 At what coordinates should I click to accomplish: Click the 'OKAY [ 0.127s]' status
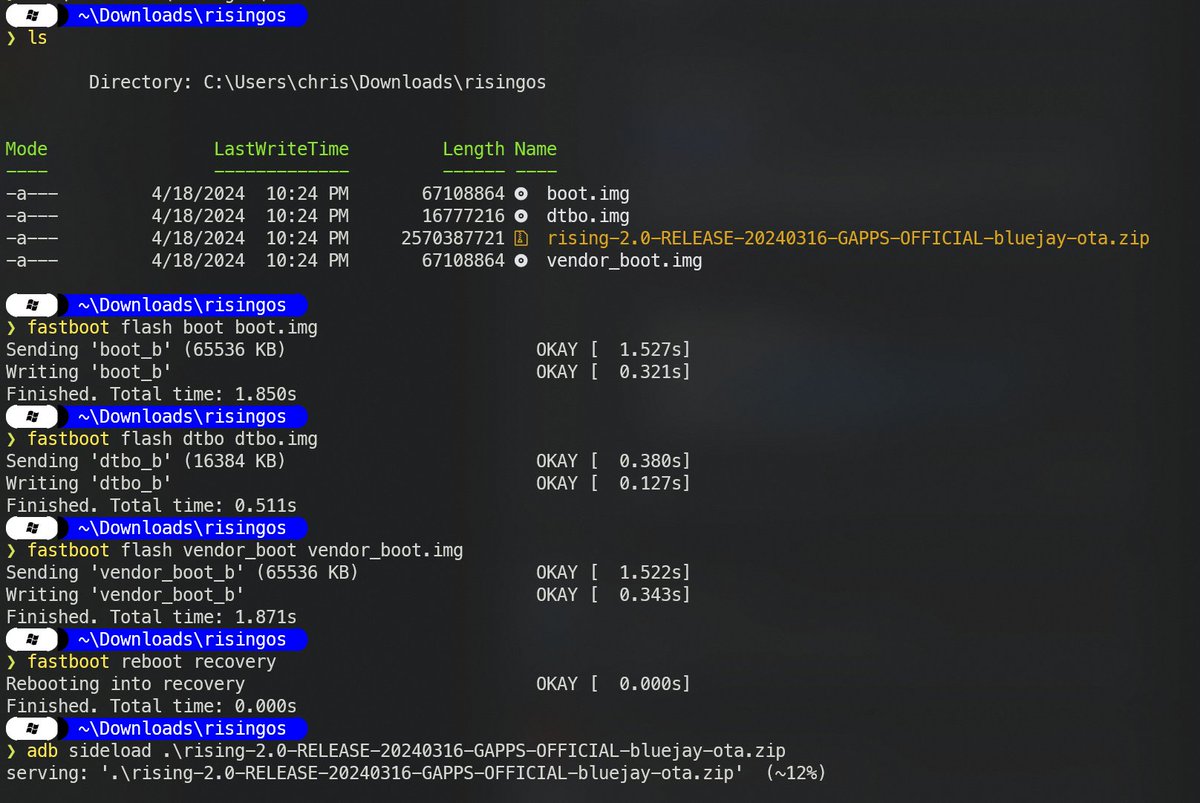pos(613,483)
